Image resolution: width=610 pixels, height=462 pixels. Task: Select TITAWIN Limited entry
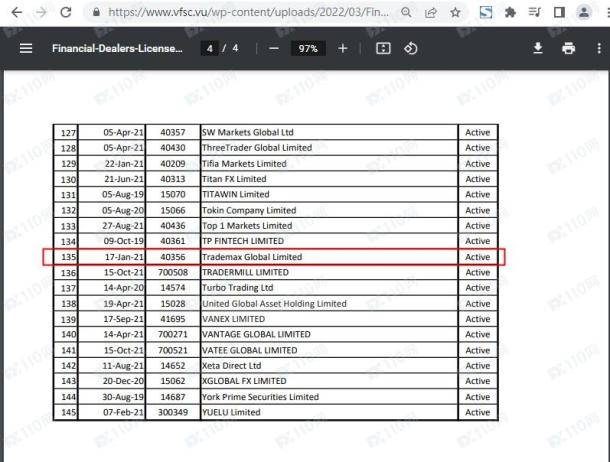(235, 194)
